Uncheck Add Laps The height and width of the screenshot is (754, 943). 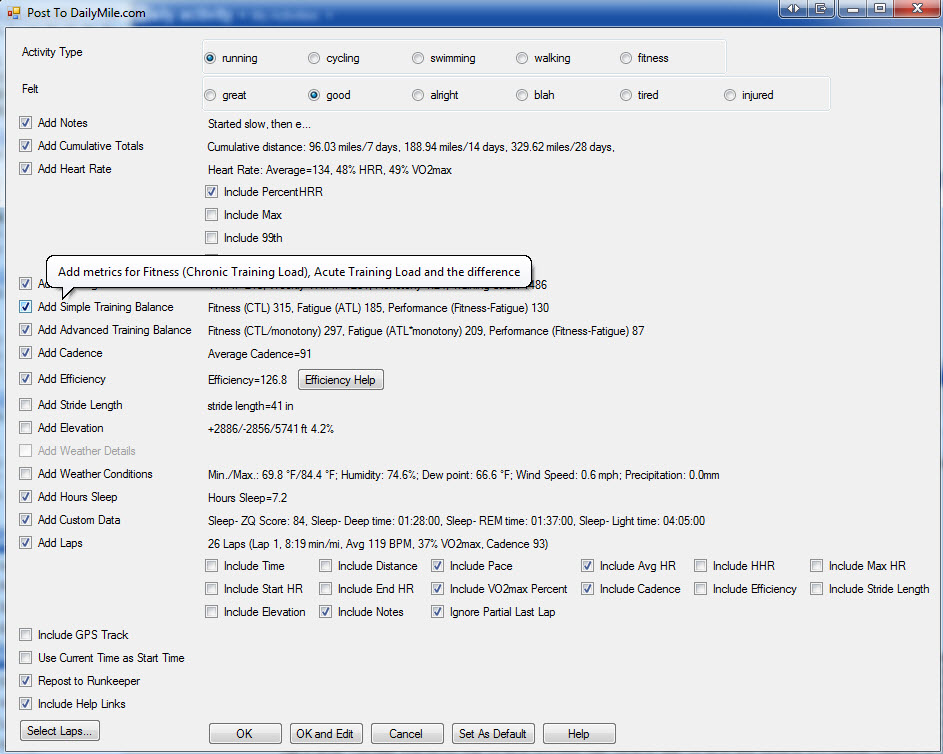click(25, 543)
